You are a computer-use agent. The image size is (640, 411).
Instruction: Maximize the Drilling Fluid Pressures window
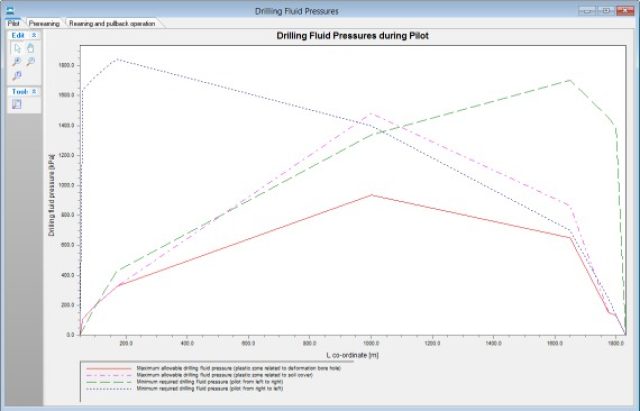[607, 8]
